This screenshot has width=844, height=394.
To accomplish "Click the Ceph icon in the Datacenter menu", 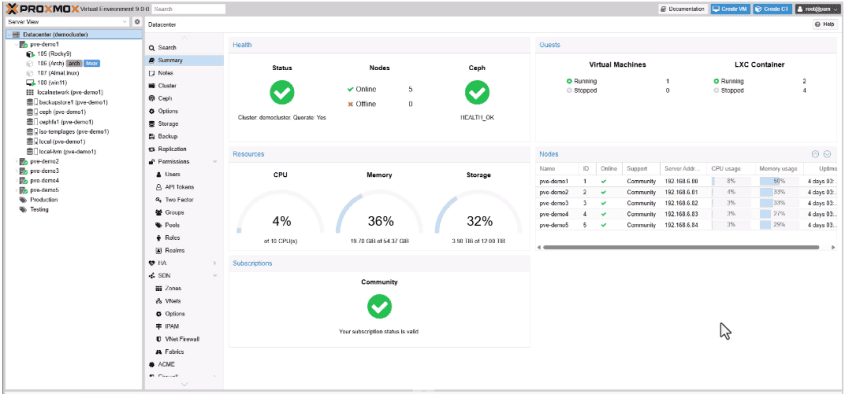I will click(152, 98).
